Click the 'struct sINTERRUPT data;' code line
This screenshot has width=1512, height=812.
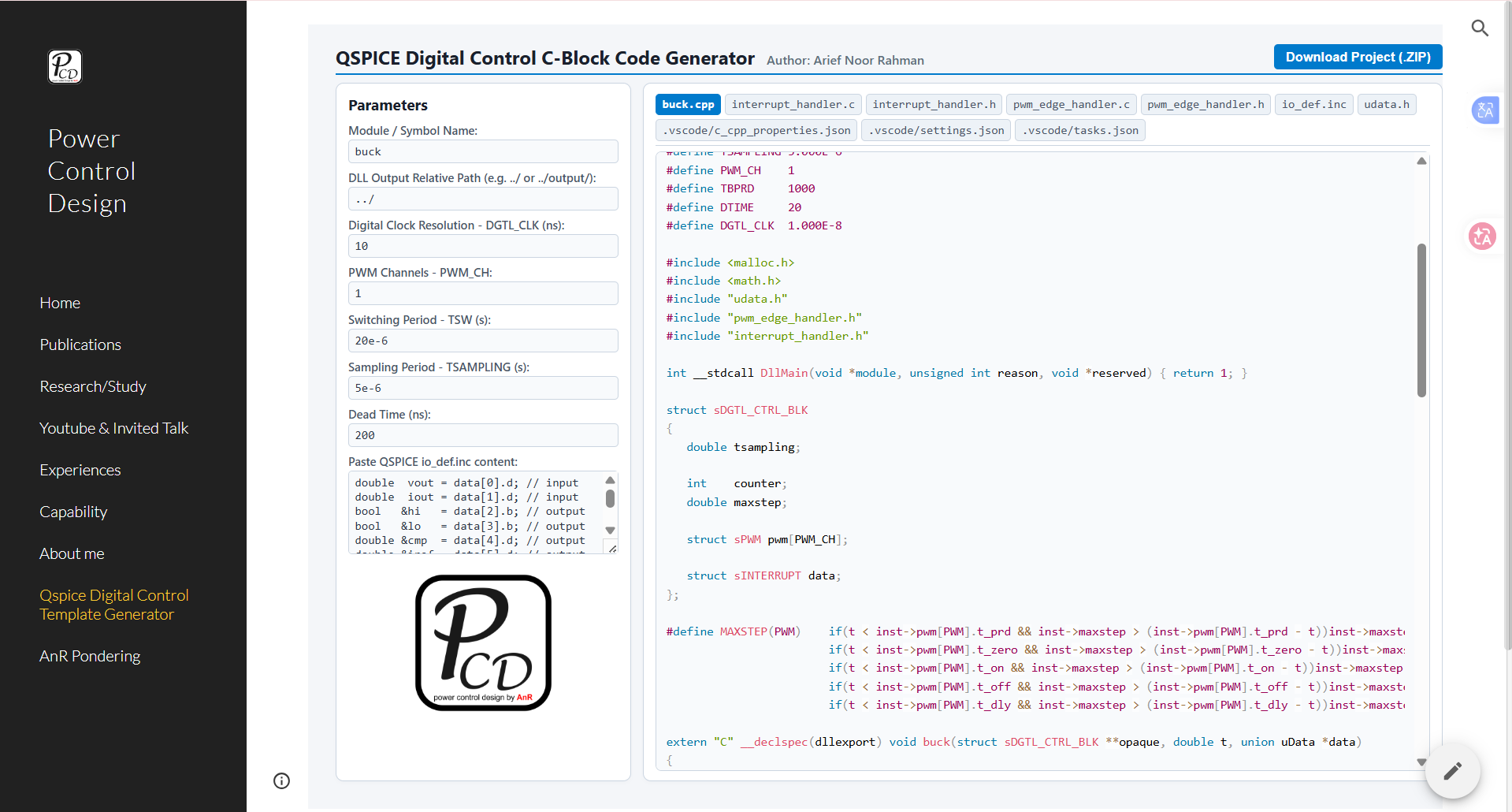click(763, 575)
